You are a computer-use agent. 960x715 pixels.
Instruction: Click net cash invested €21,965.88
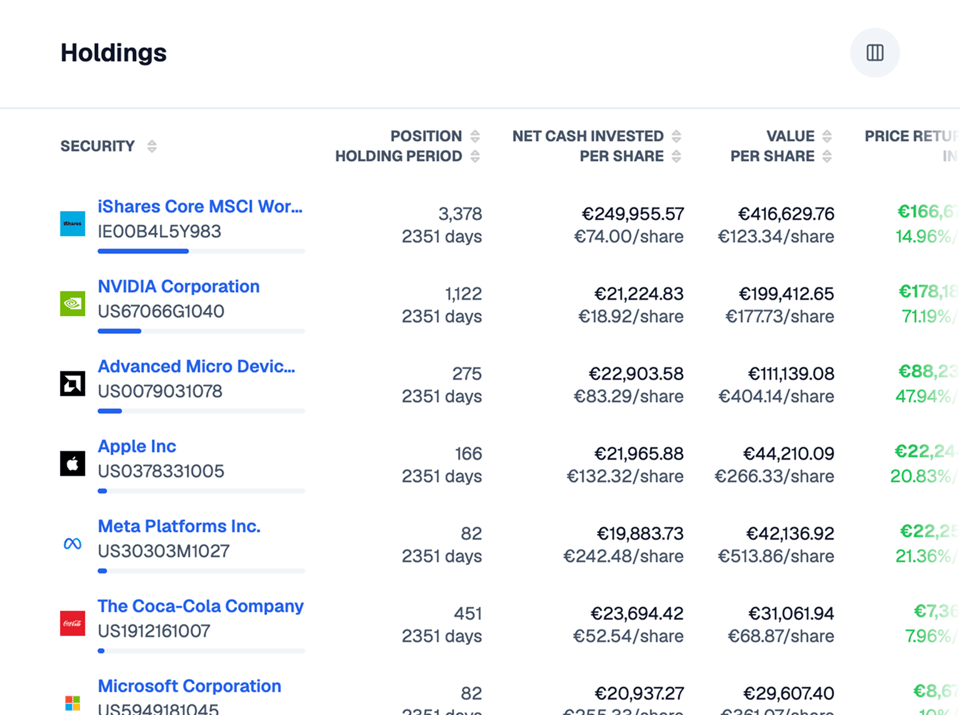point(639,454)
